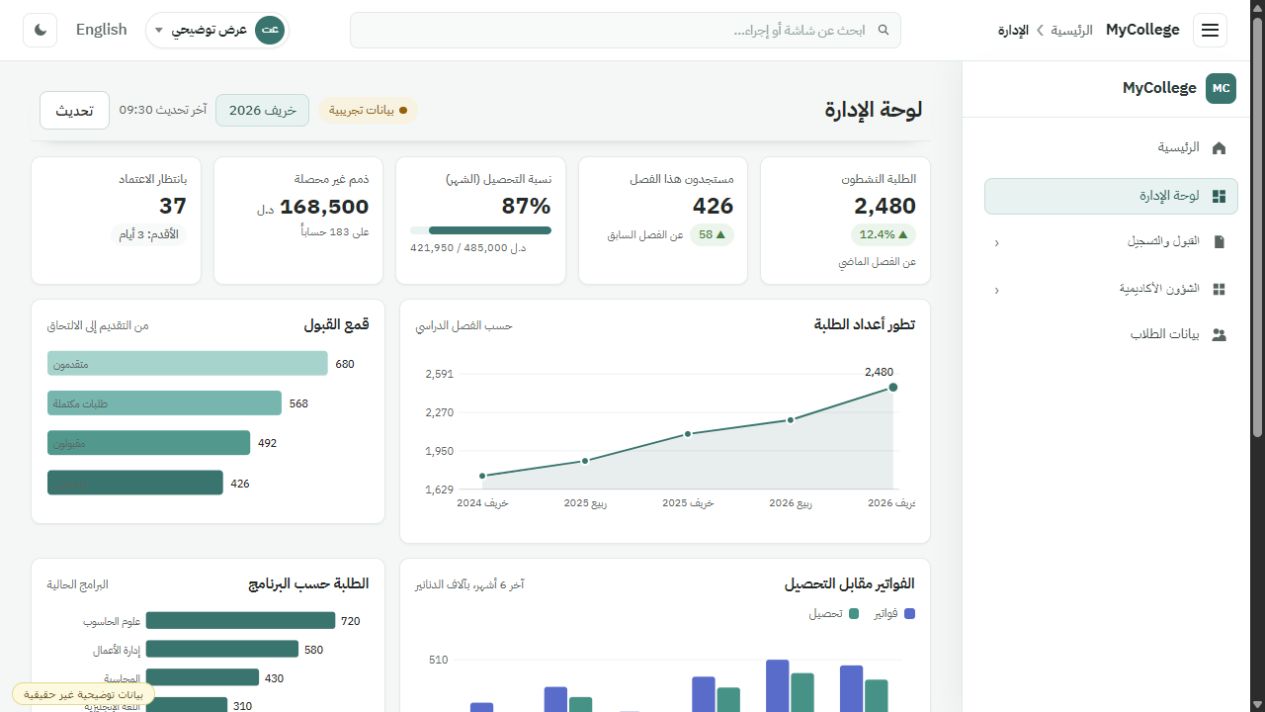Click the الطلبة النشطون 2,480 card
1265x712 pixels.
click(846, 220)
